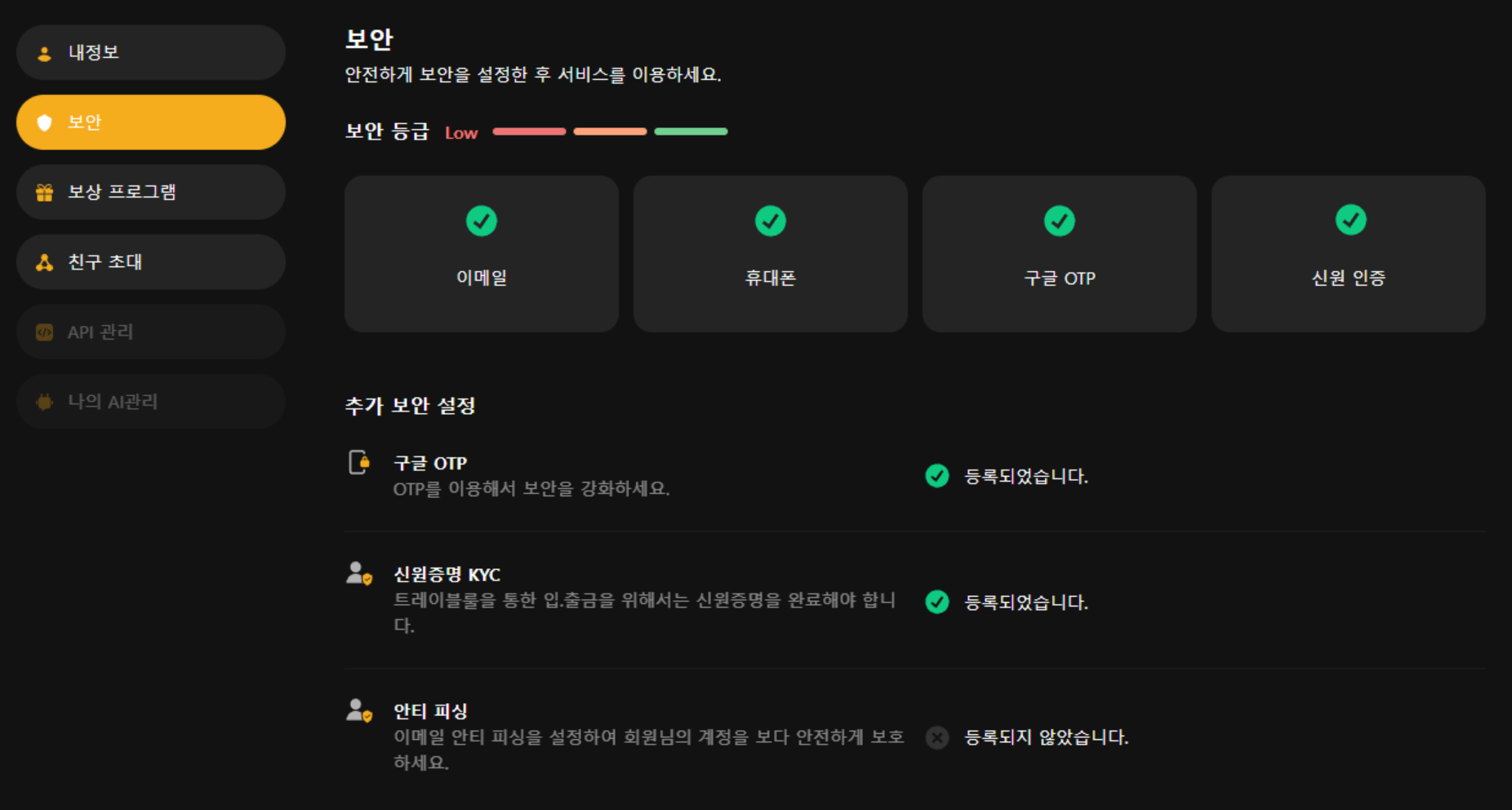Click the person icon beside 내정보
The height and width of the screenshot is (810, 1512).
coord(45,54)
